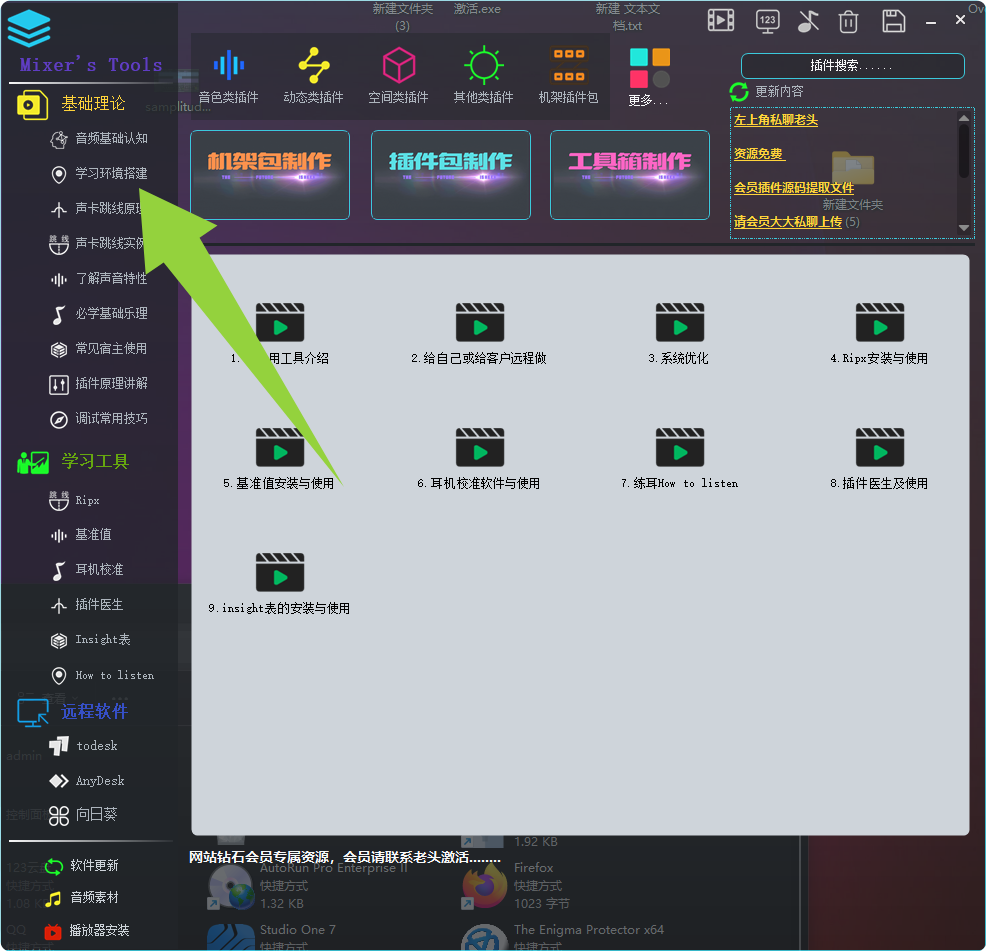Click the scroll up arrow in update list
This screenshot has width=986, height=951.
[963, 118]
